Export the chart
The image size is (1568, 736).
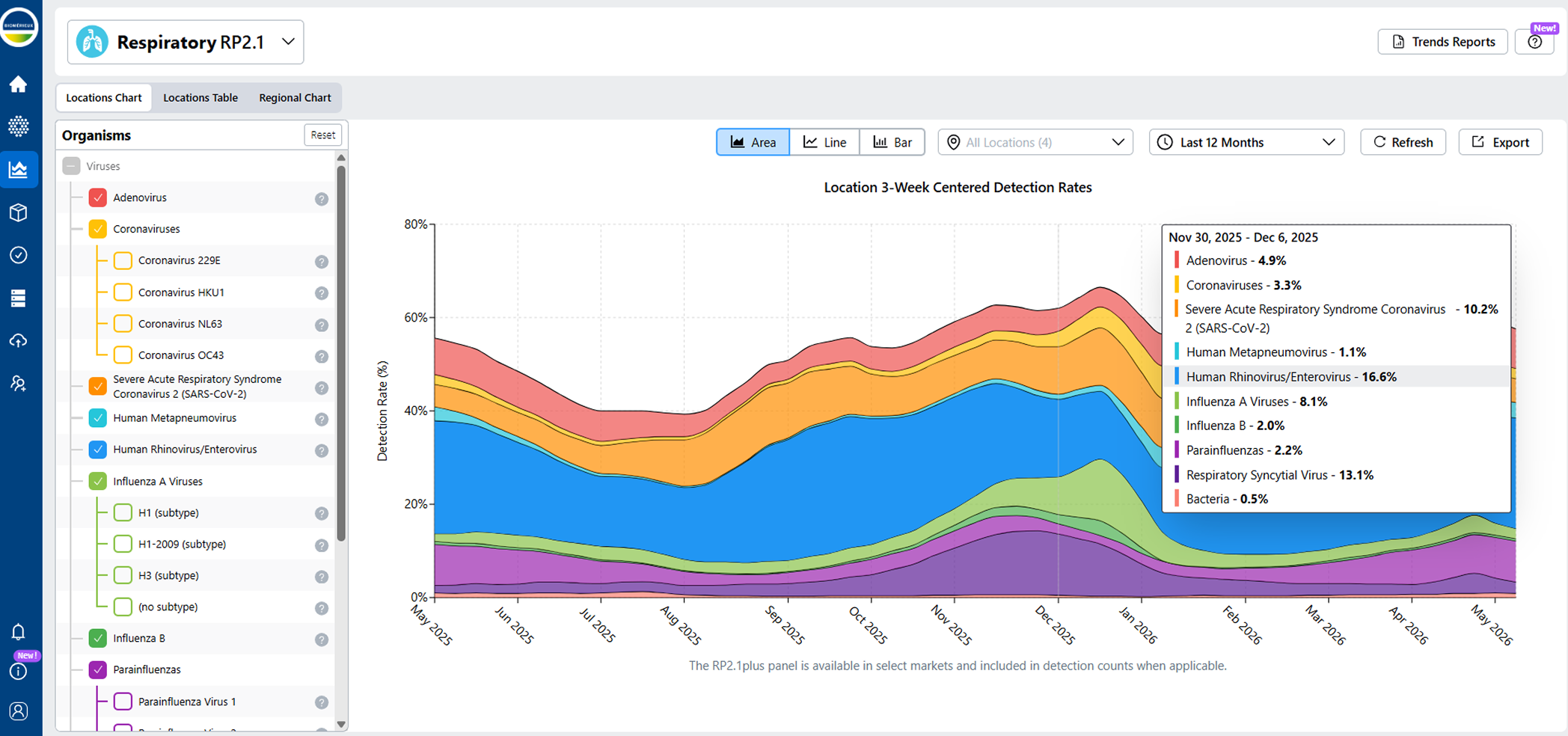tap(1500, 142)
